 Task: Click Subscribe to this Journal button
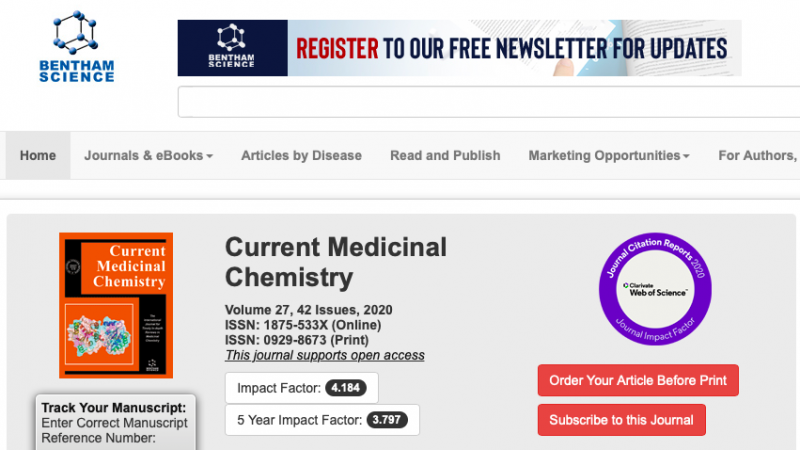621,420
